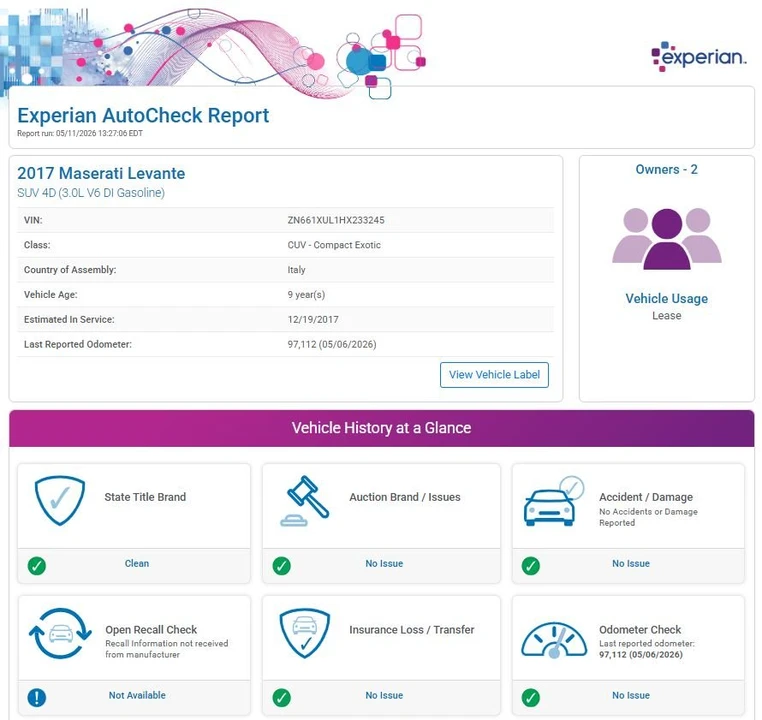Click the SUV 4D engine description text
This screenshot has width=762, height=720.
(91, 193)
